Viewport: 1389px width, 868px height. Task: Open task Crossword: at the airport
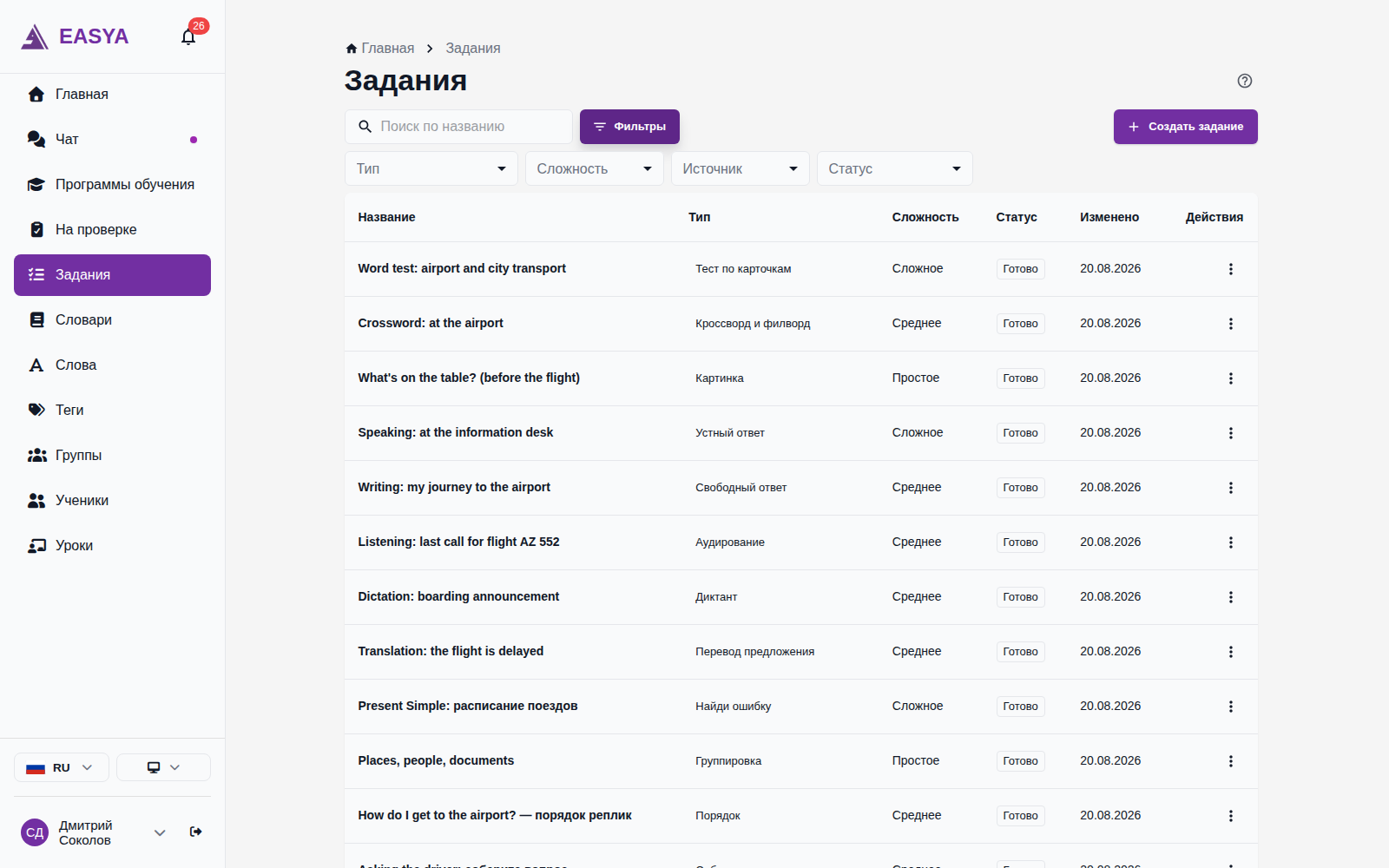tap(431, 323)
